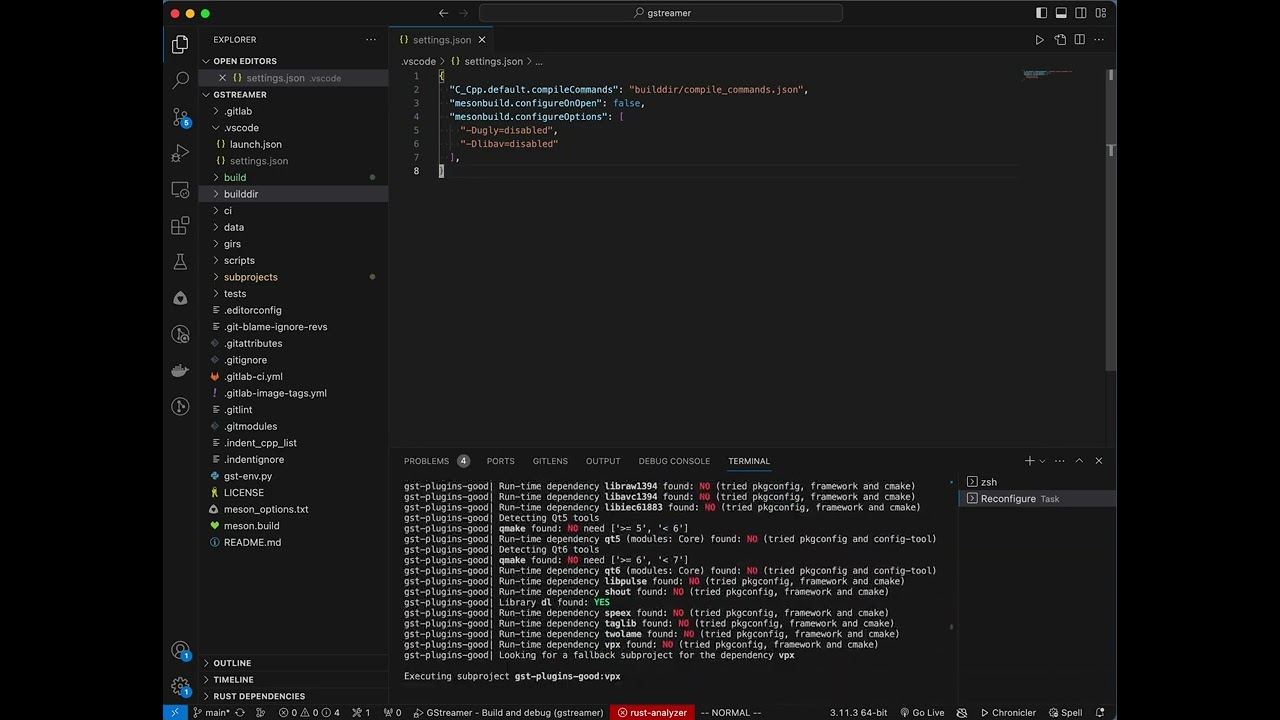Close settings.json under Open Editors
1280x720 pixels.
point(222,78)
